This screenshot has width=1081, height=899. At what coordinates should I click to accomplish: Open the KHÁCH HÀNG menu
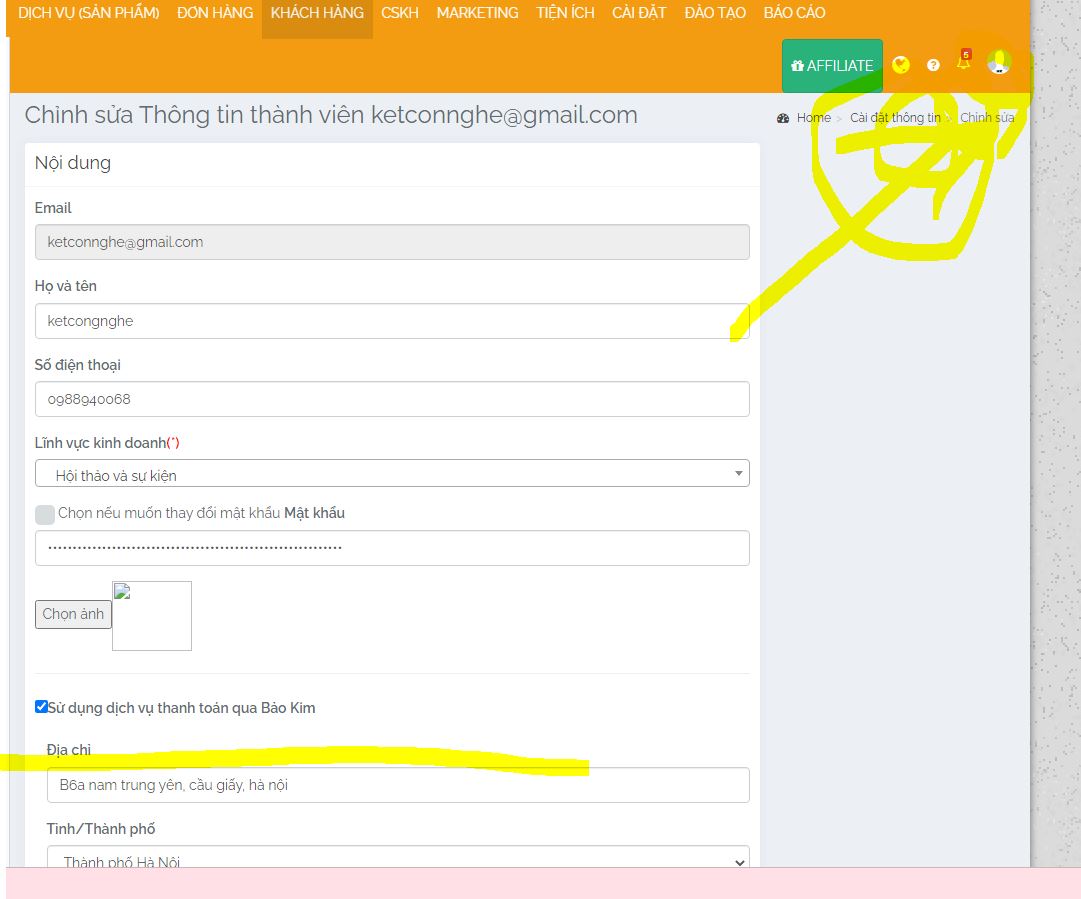tap(317, 13)
